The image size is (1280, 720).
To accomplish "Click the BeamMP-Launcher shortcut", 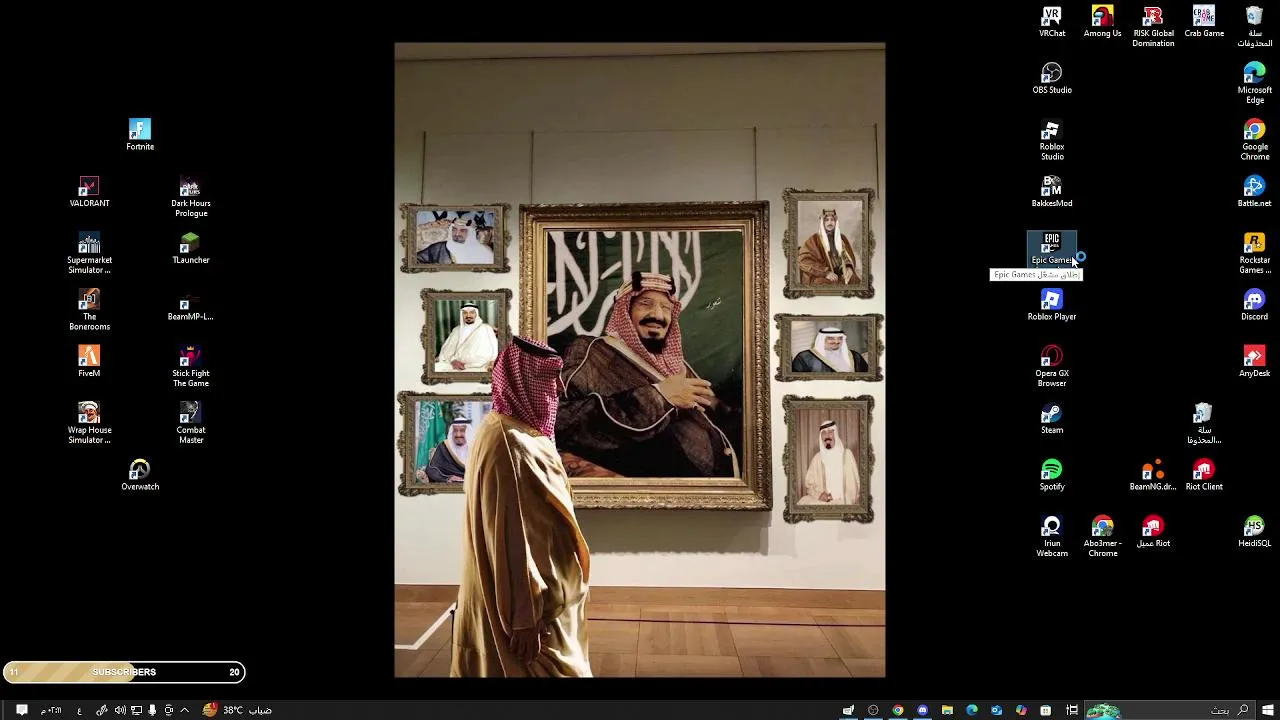I will (190, 305).
